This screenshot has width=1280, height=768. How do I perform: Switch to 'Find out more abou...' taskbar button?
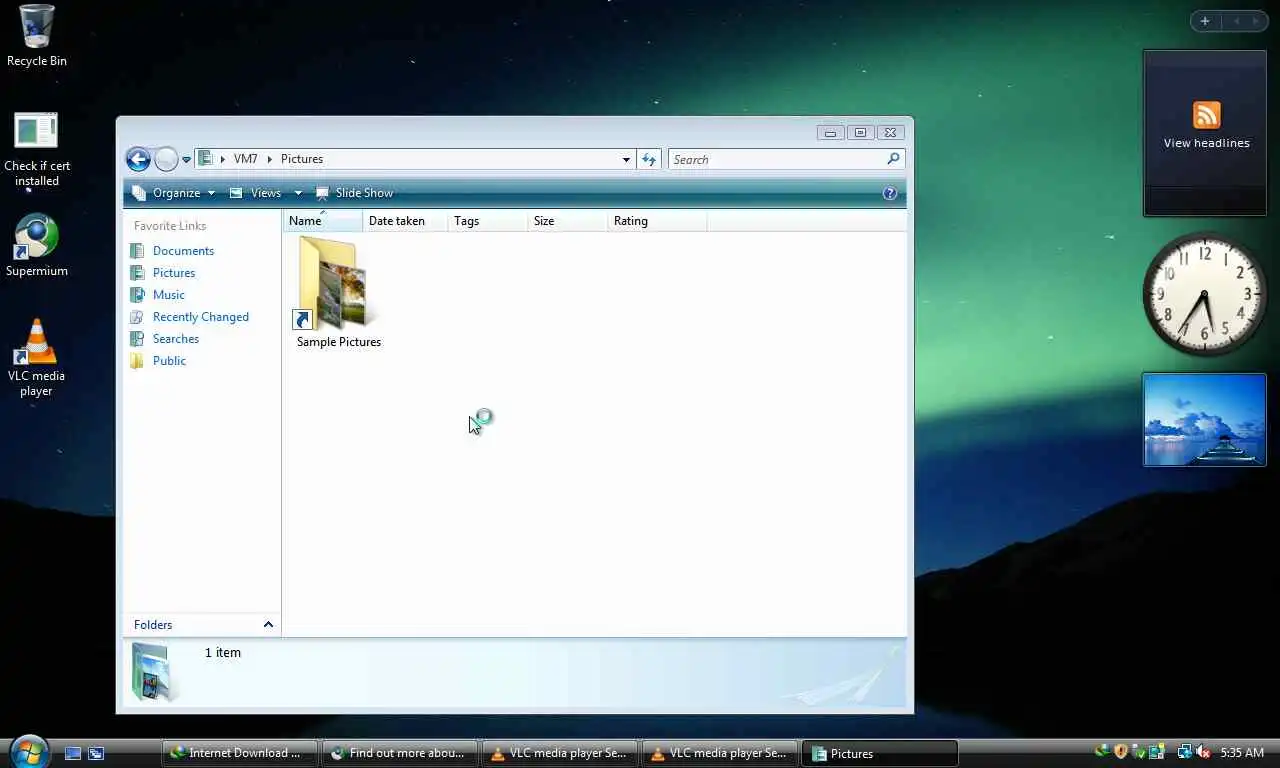[399, 753]
